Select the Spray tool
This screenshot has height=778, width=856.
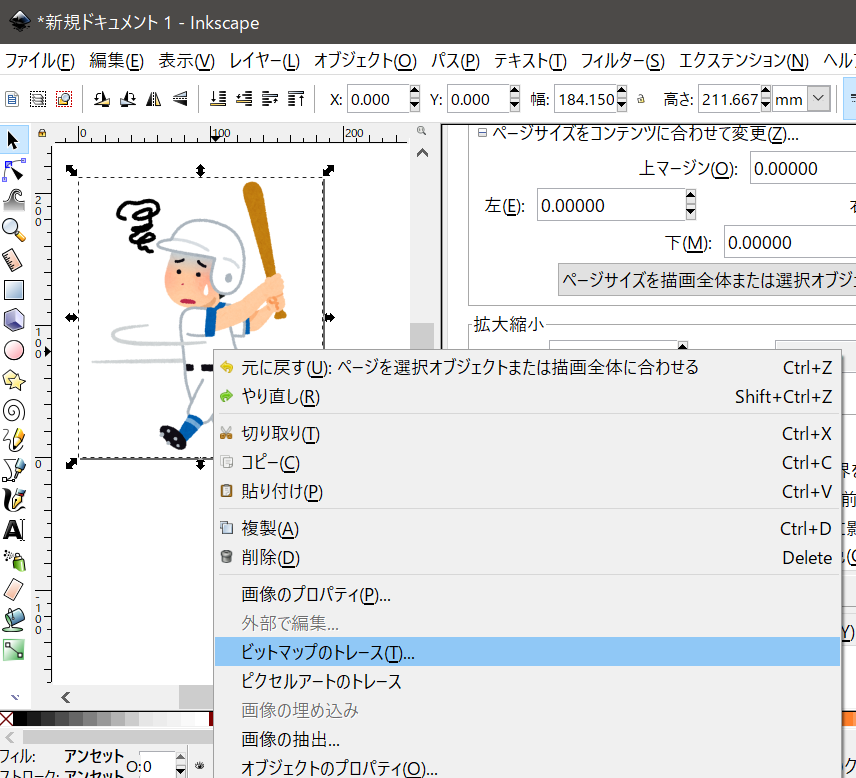click(x=13, y=560)
